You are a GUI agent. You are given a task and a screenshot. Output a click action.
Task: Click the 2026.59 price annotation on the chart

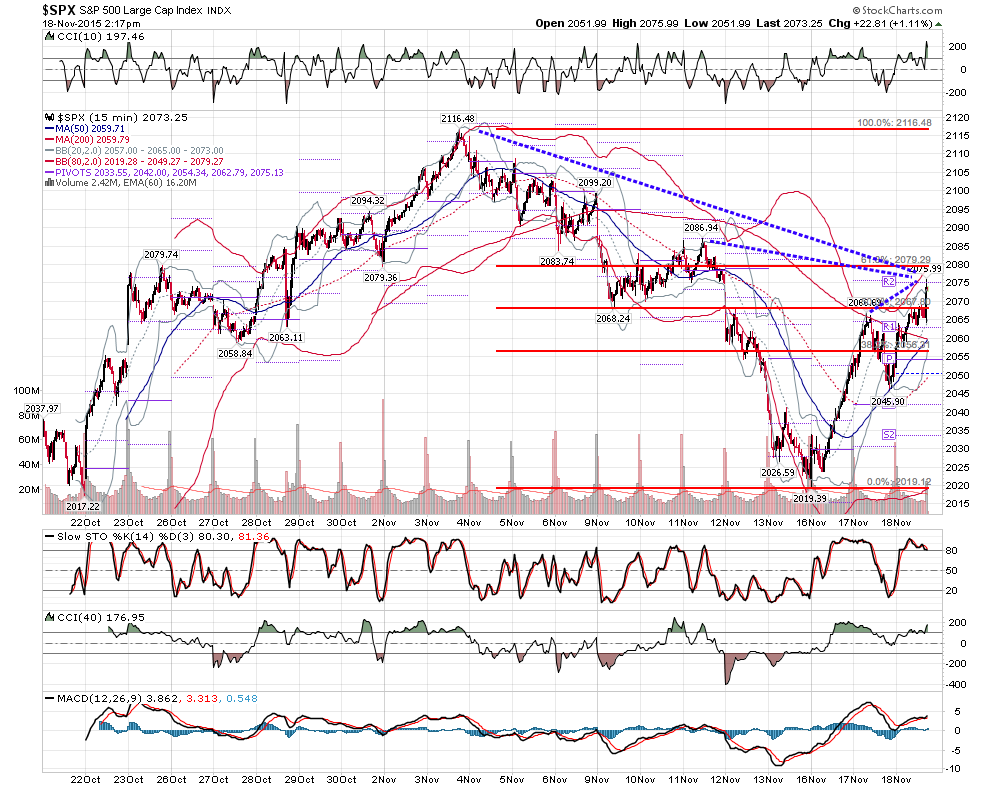coord(778,473)
